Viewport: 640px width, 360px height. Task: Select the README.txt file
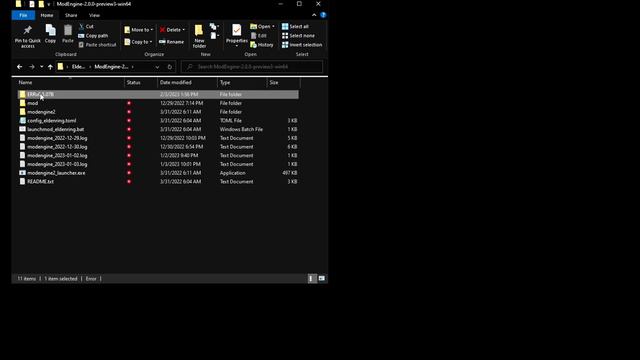(x=158, y=182)
